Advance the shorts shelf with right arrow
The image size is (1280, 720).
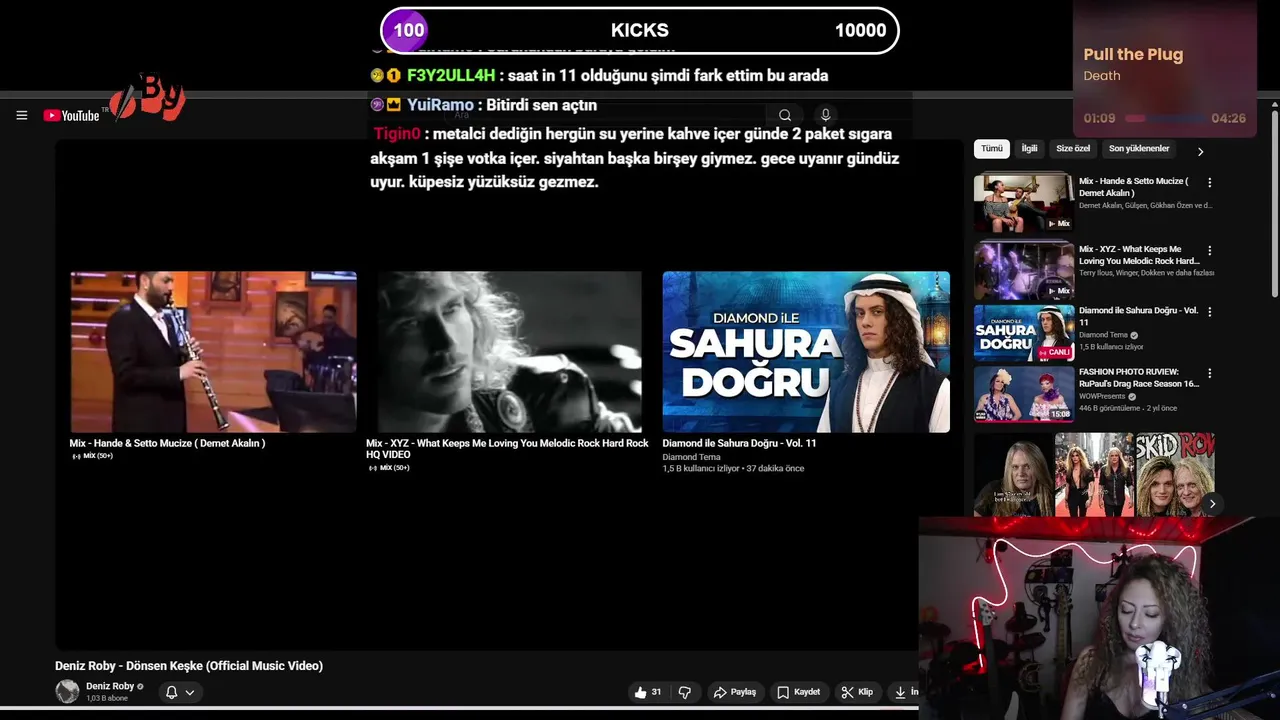click(x=1211, y=504)
